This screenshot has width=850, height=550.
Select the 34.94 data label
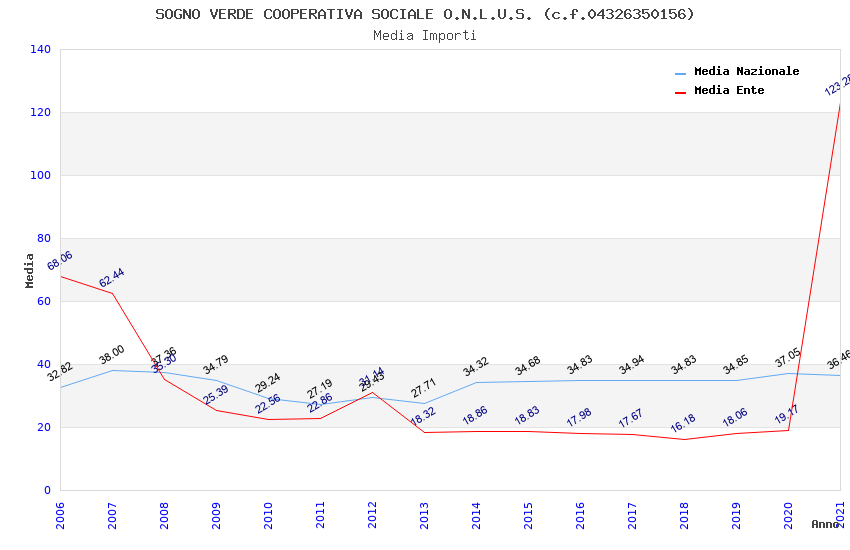632,365
